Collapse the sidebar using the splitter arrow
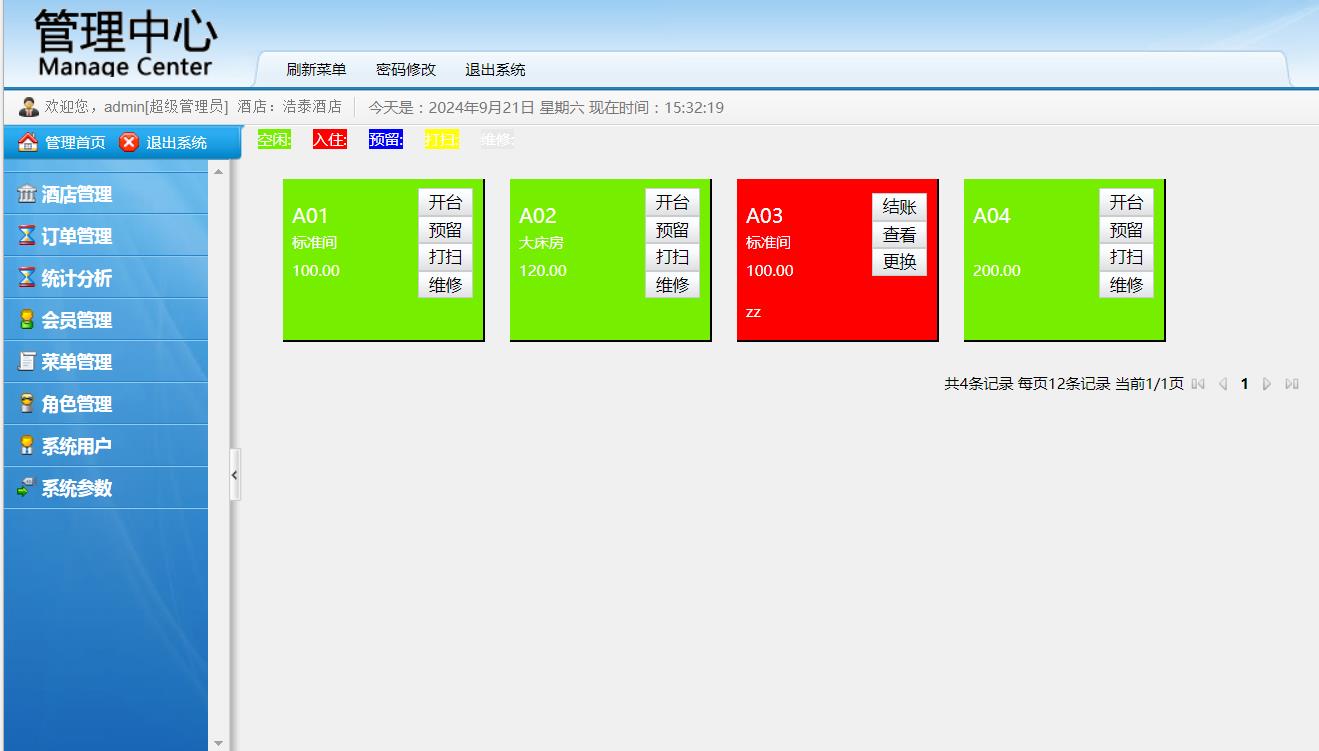 [x=235, y=475]
